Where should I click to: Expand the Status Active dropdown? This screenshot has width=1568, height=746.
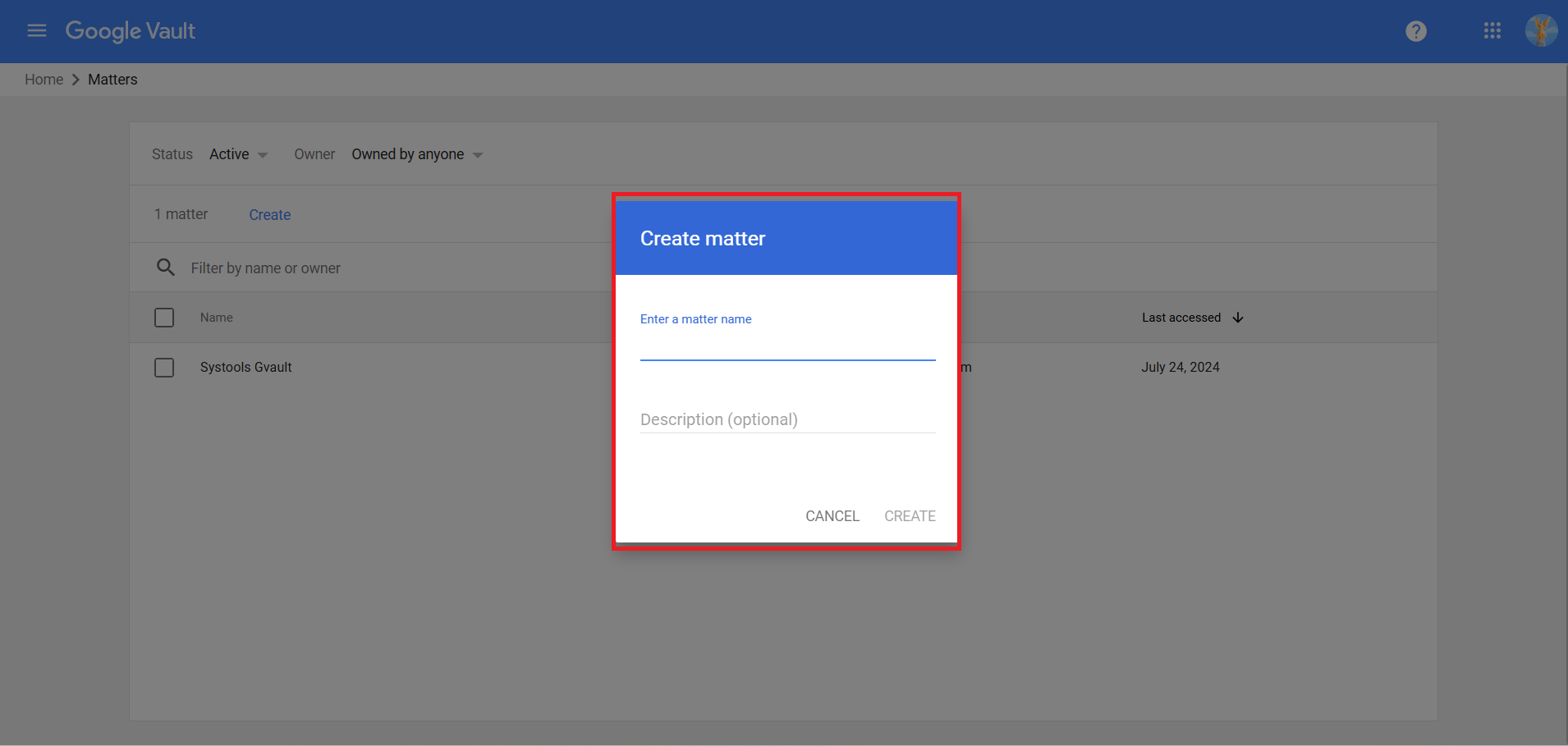click(x=238, y=154)
